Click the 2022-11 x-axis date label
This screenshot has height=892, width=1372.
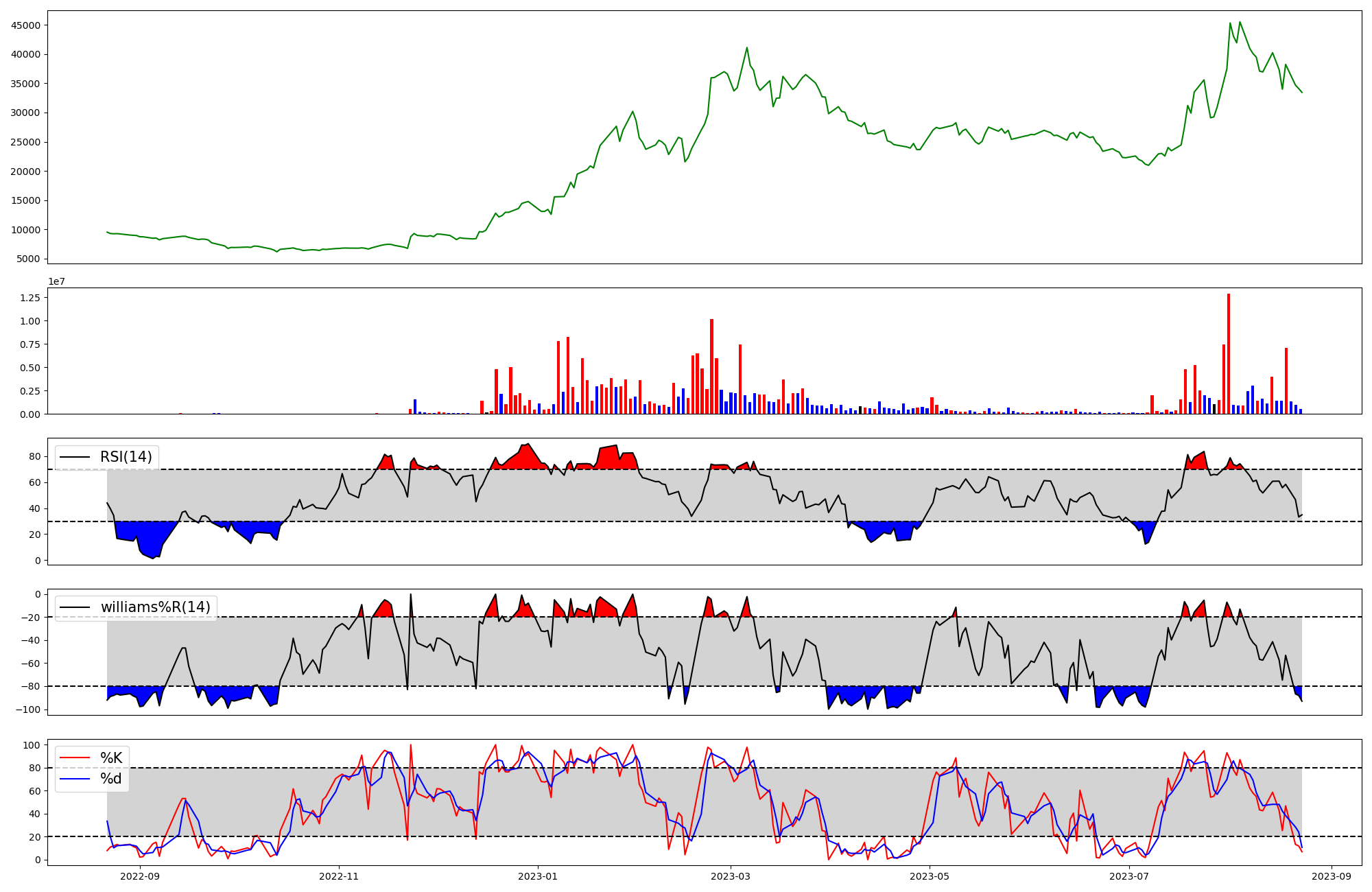339,876
